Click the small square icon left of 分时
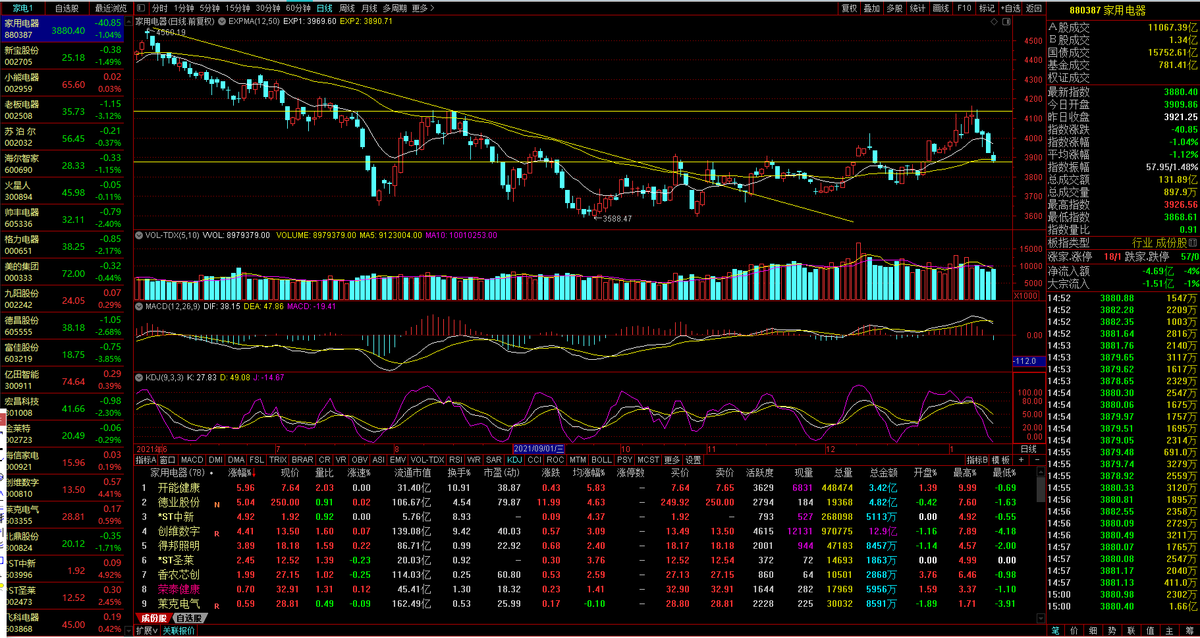The height and width of the screenshot is (638, 1200). [140, 7]
